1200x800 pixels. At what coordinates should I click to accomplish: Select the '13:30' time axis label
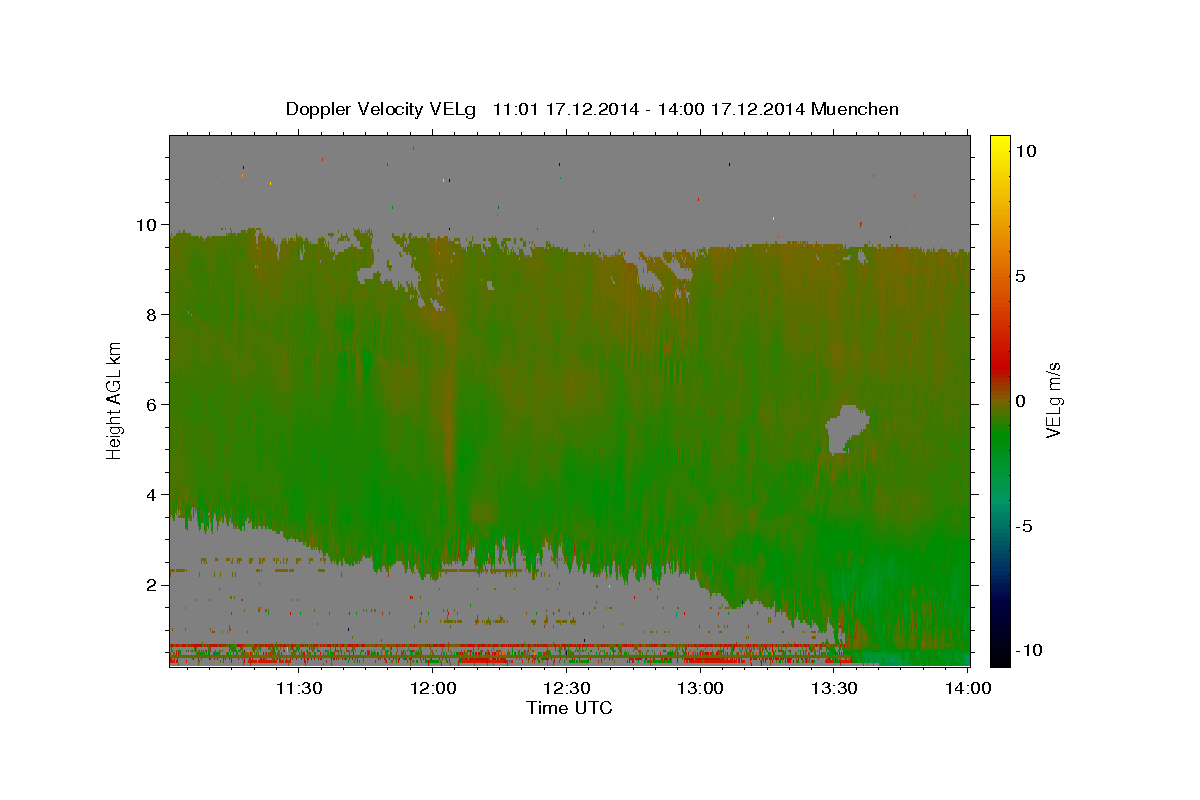(x=834, y=688)
